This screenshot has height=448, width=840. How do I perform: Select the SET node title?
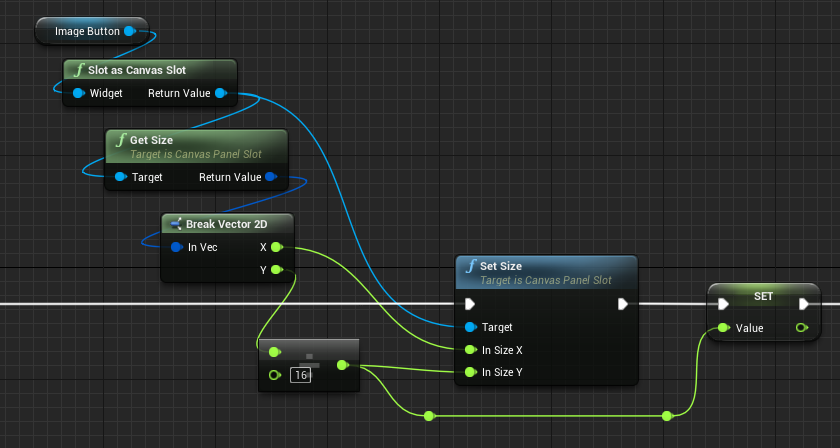tap(763, 296)
